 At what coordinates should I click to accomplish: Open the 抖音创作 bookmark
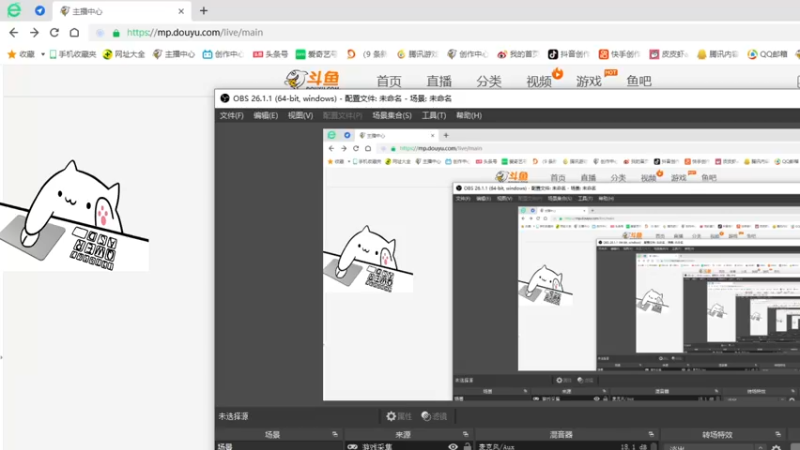coord(568,54)
